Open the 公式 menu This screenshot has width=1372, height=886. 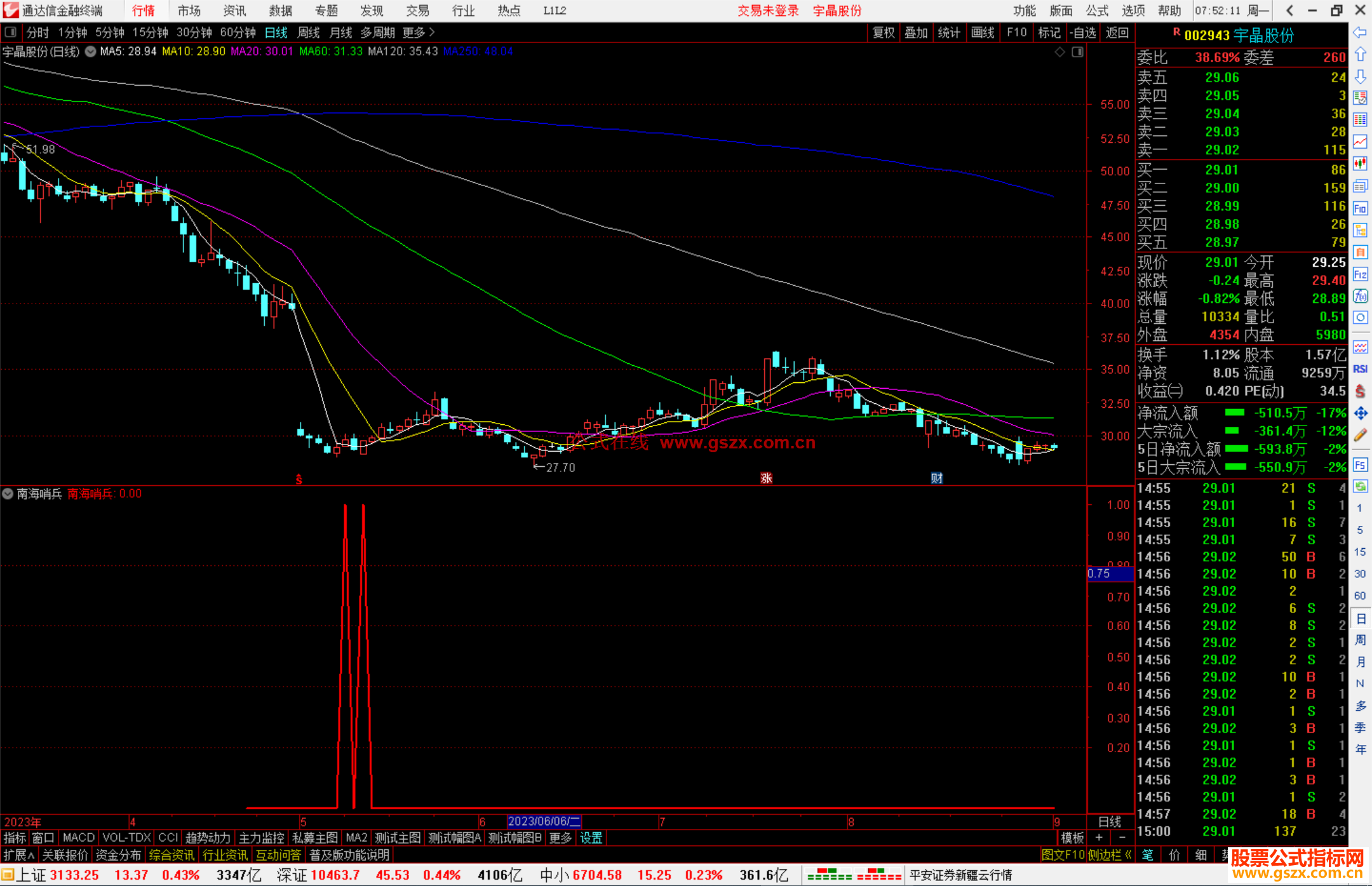coord(1096,10)
